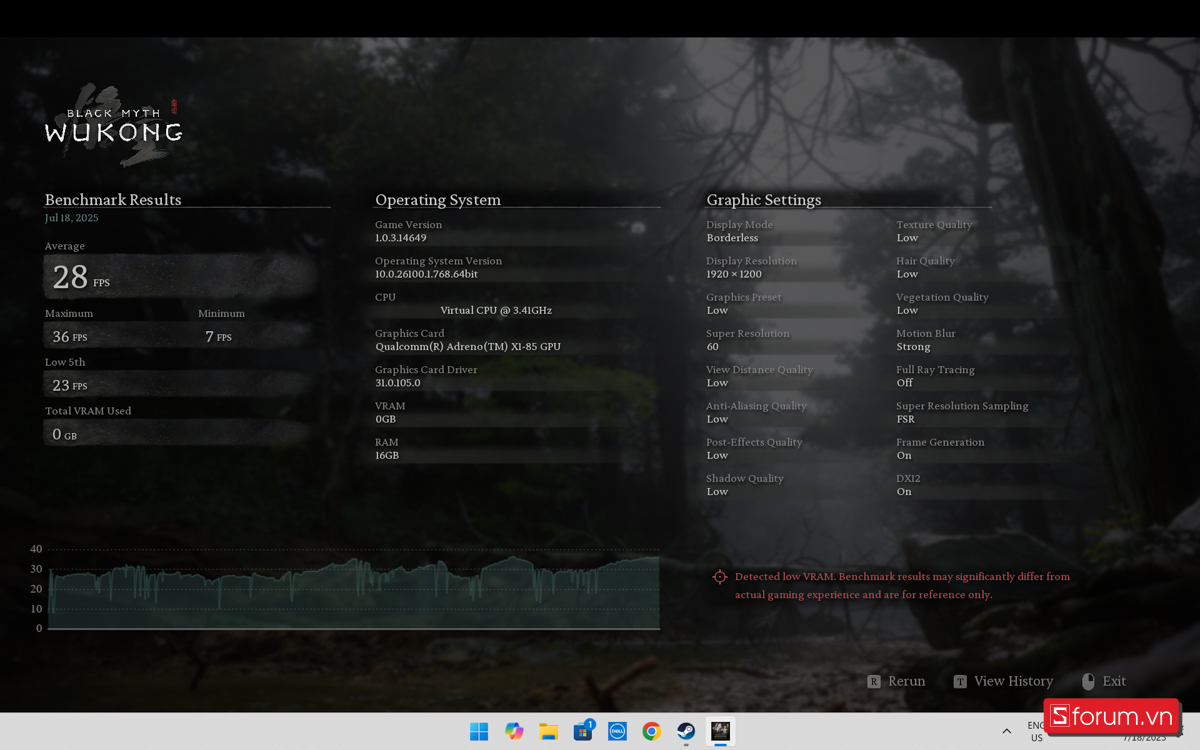Click the Total VRAM Used "0 GB" value

click(x=64, y=434)
